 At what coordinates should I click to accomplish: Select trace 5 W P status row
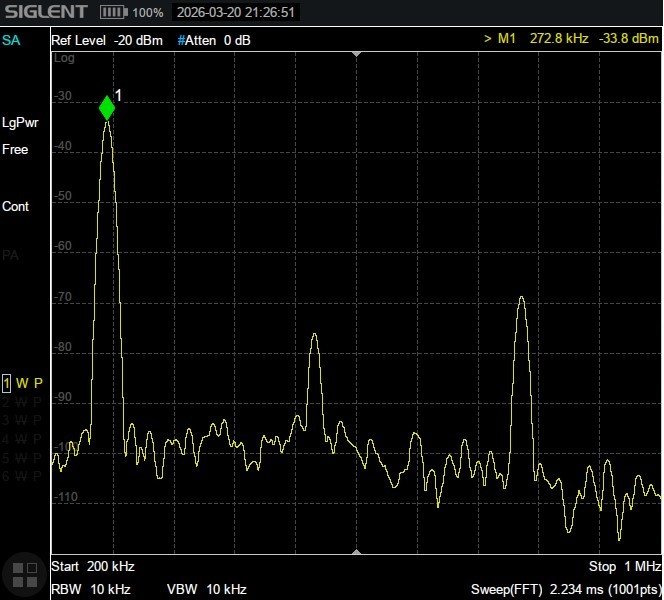(22, 458)
